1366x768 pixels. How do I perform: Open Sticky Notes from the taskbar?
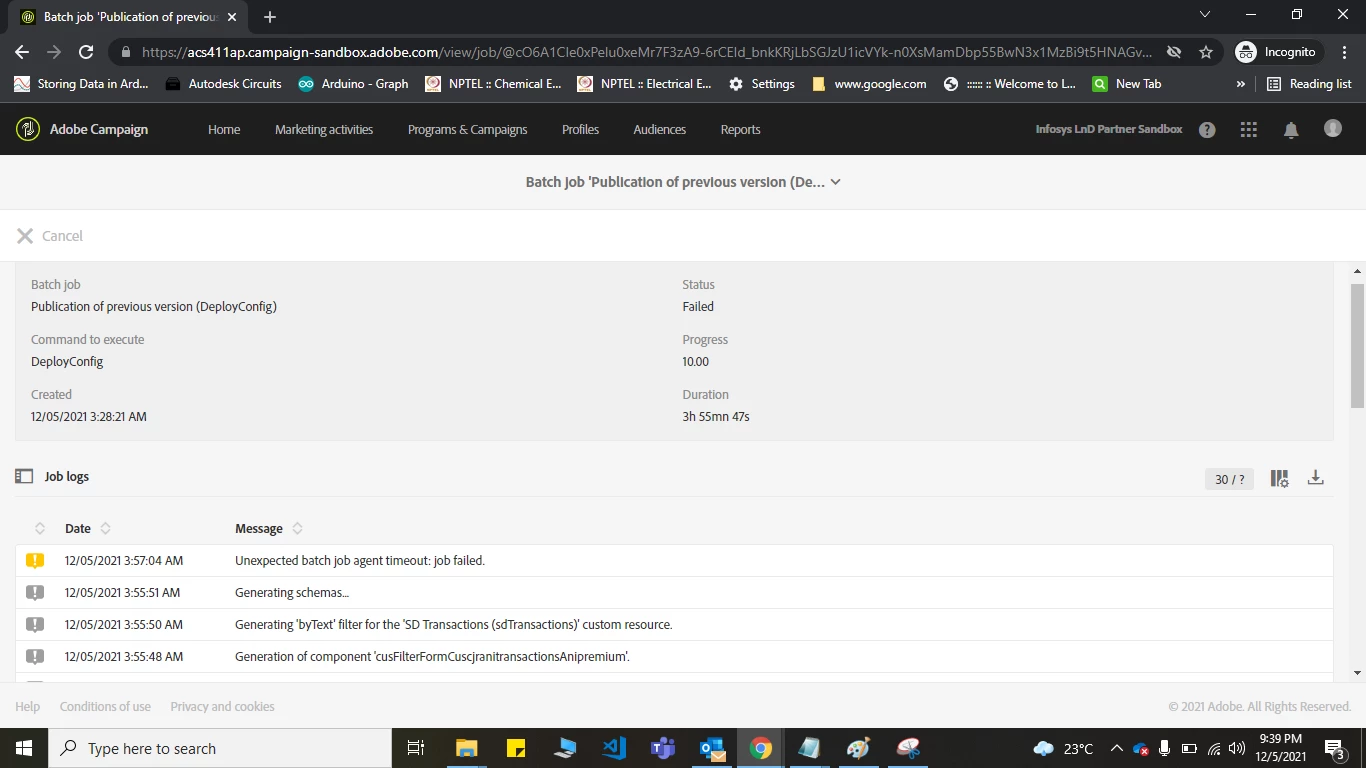pos(516,748)
